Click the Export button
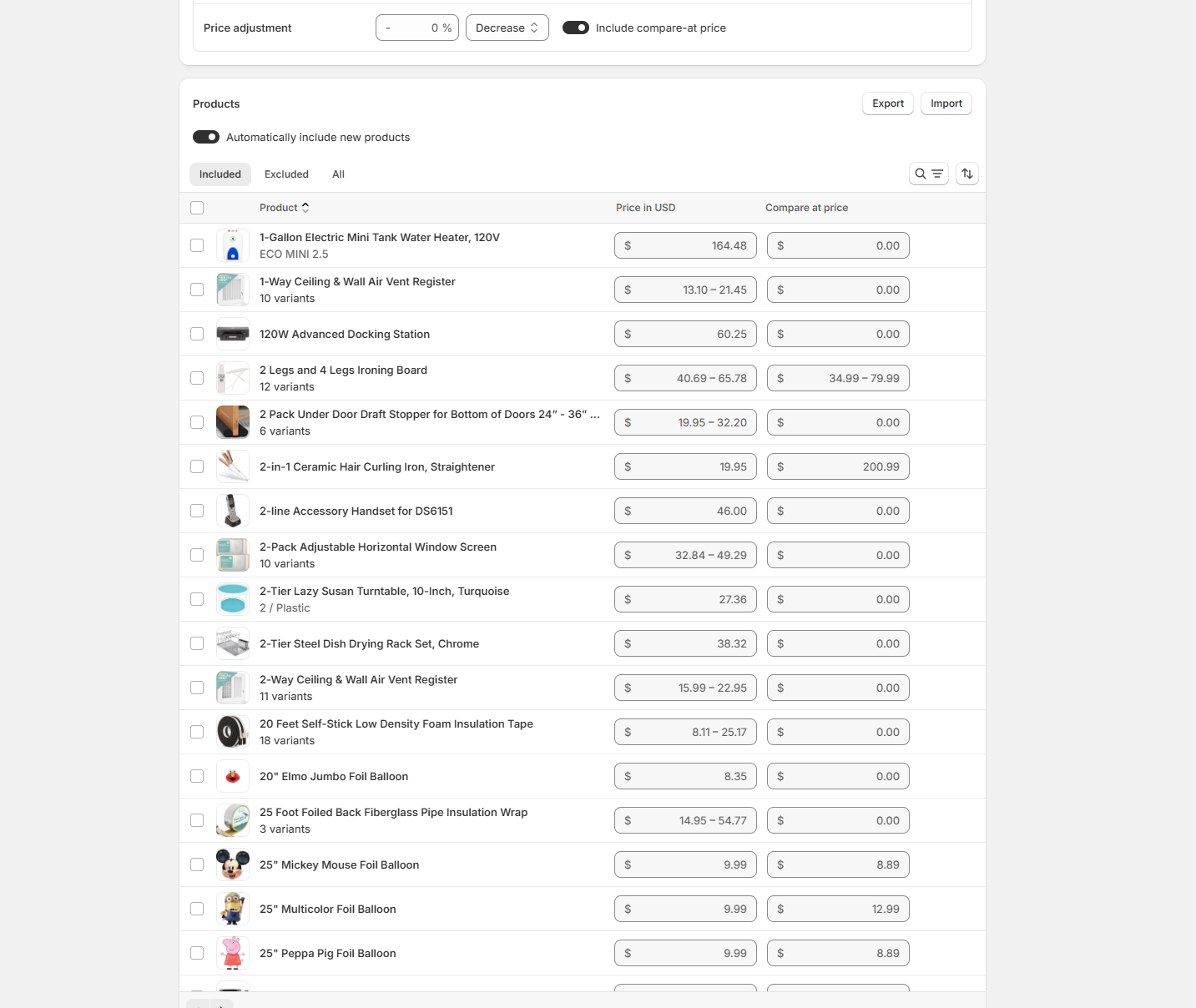Image resolution: width=1196 pixels, height=1008 pixels. tap(888, 103)
